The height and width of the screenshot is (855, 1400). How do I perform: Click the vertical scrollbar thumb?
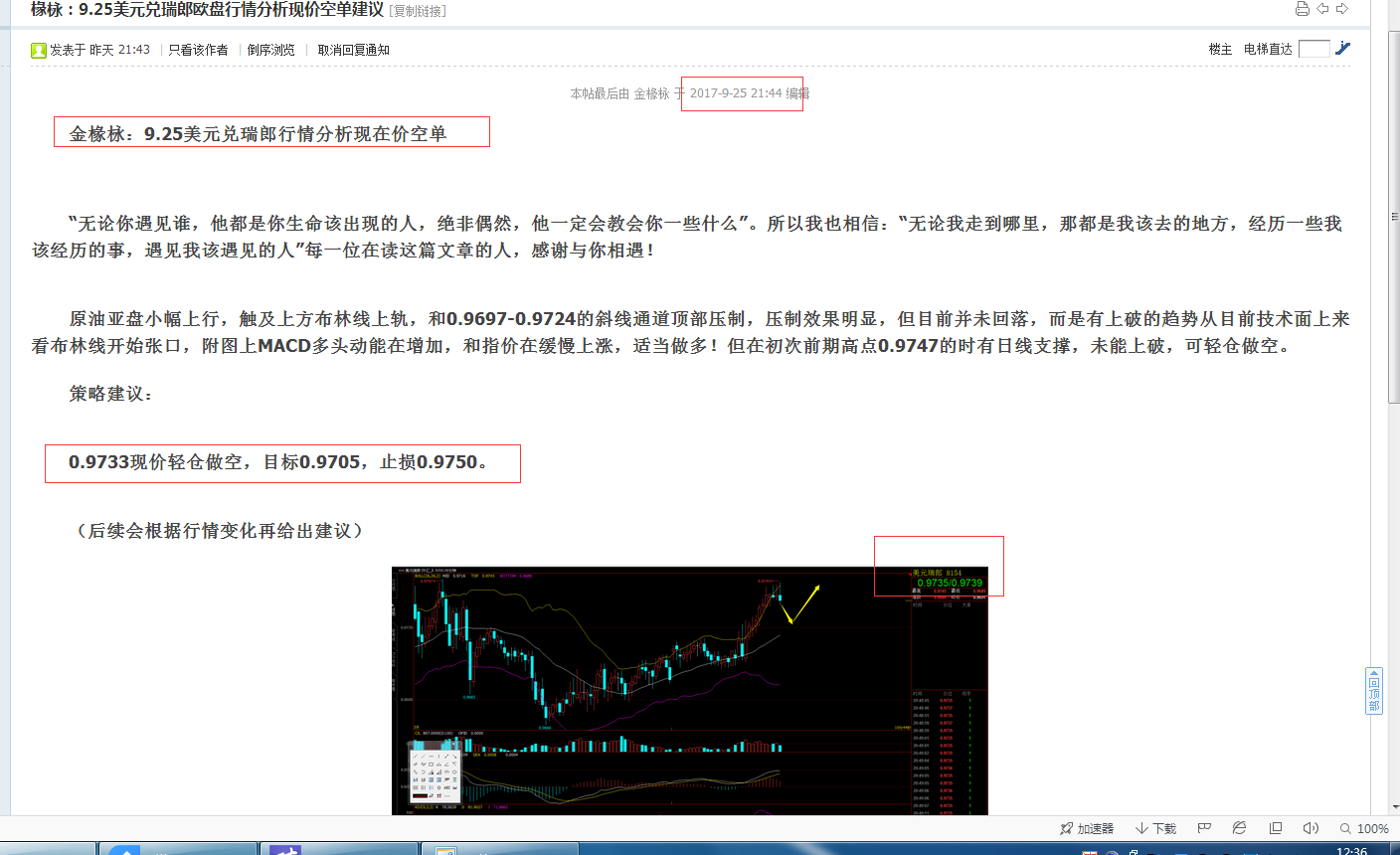(x=1394, y=217)
